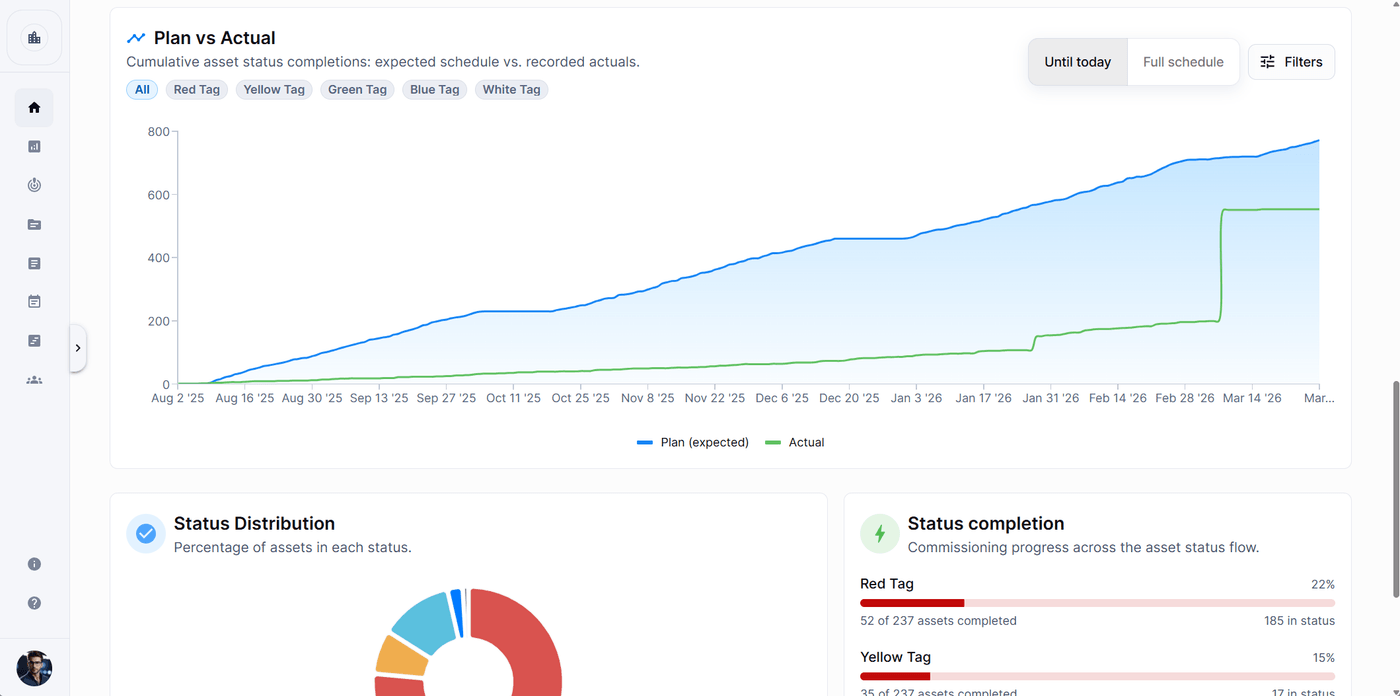This screenshot has width=1400, height=696.
Task: Filter chart by White Tag chip
Action: (511, 90)
